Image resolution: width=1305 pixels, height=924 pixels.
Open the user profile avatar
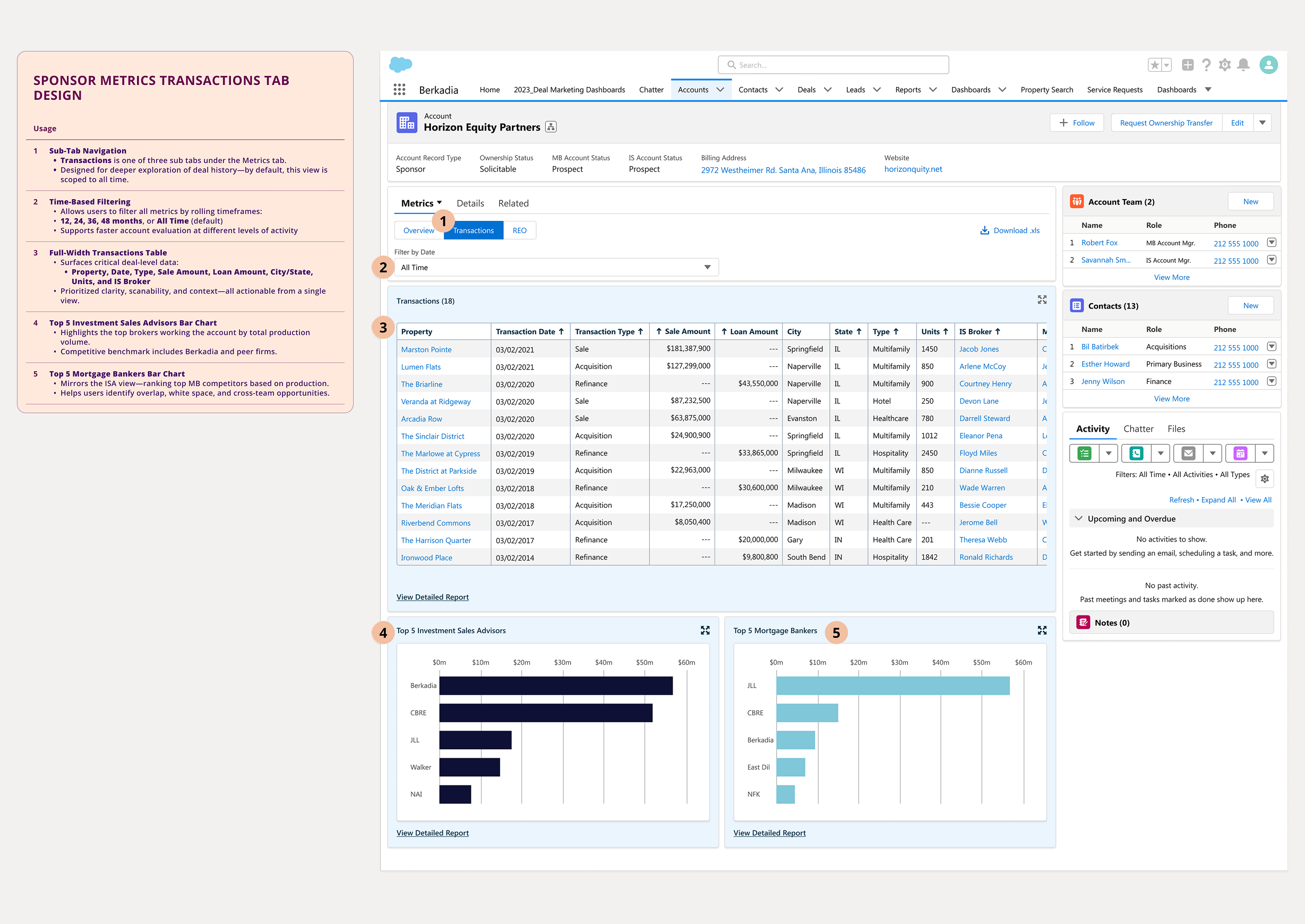1268,65
